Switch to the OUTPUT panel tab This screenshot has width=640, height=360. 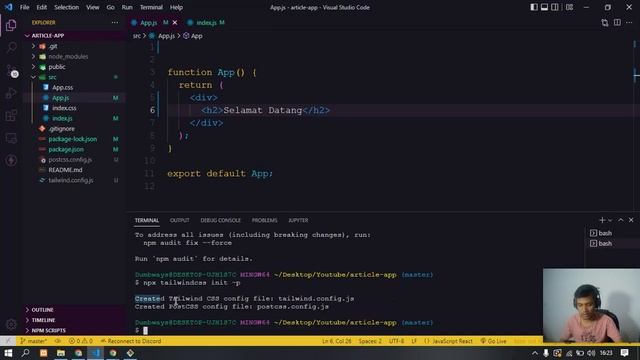(x=180, y=220)
